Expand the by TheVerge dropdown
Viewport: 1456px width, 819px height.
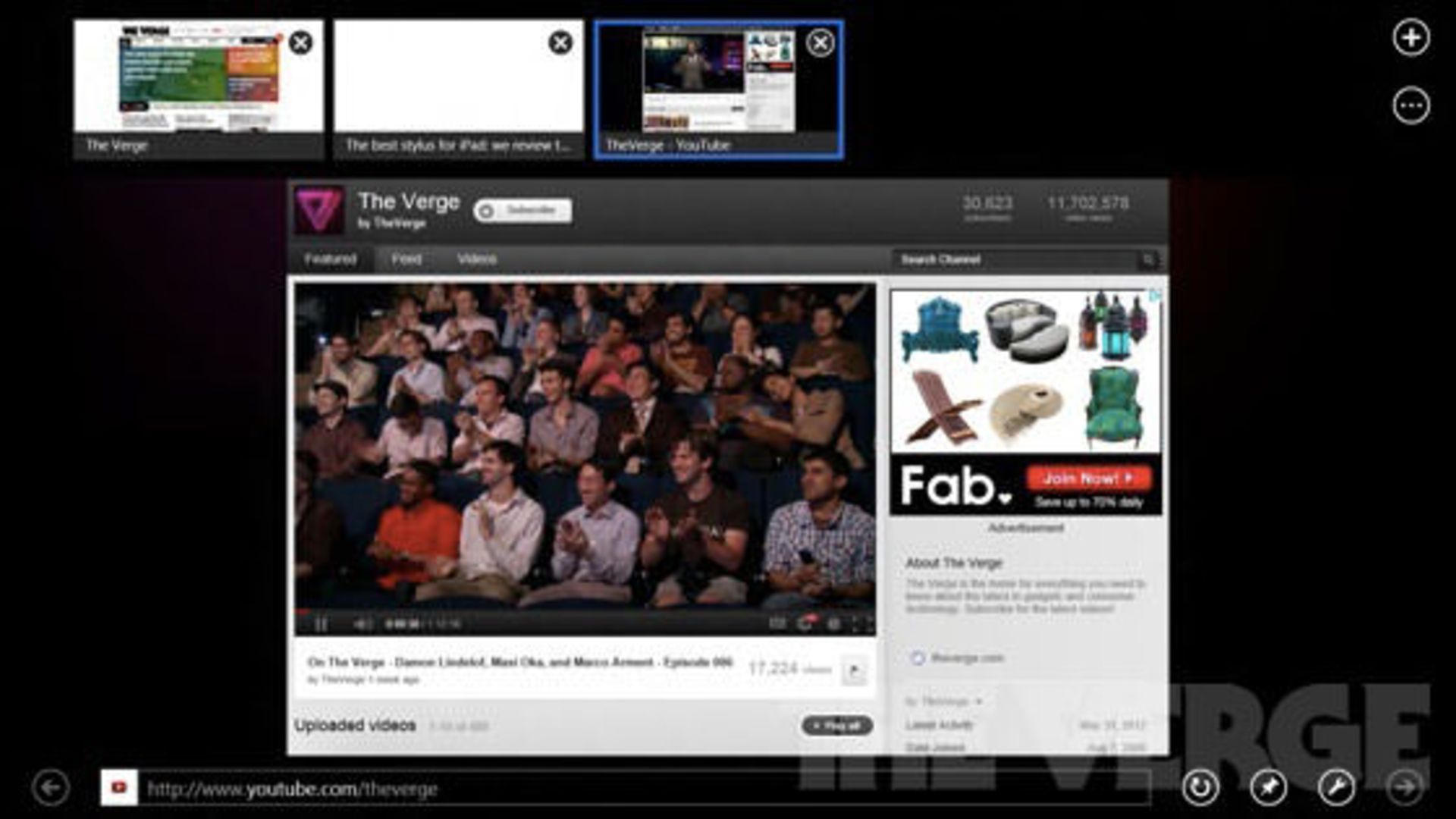[944, 701]
